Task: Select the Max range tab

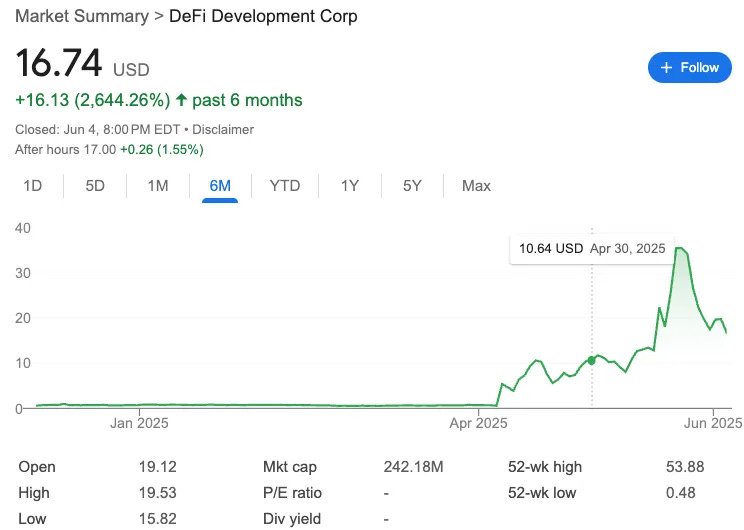Action: [476, 186]
